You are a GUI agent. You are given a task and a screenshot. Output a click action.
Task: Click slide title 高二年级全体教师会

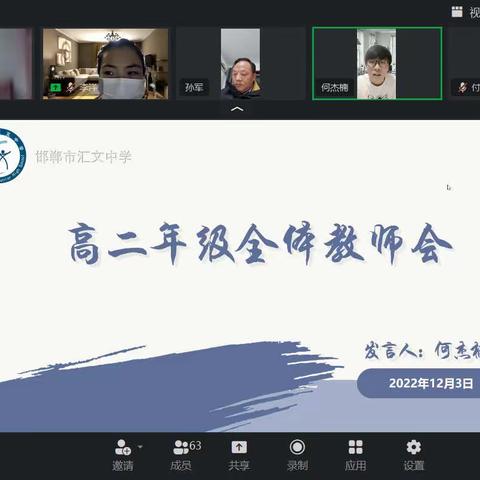(x=260, y=244)
